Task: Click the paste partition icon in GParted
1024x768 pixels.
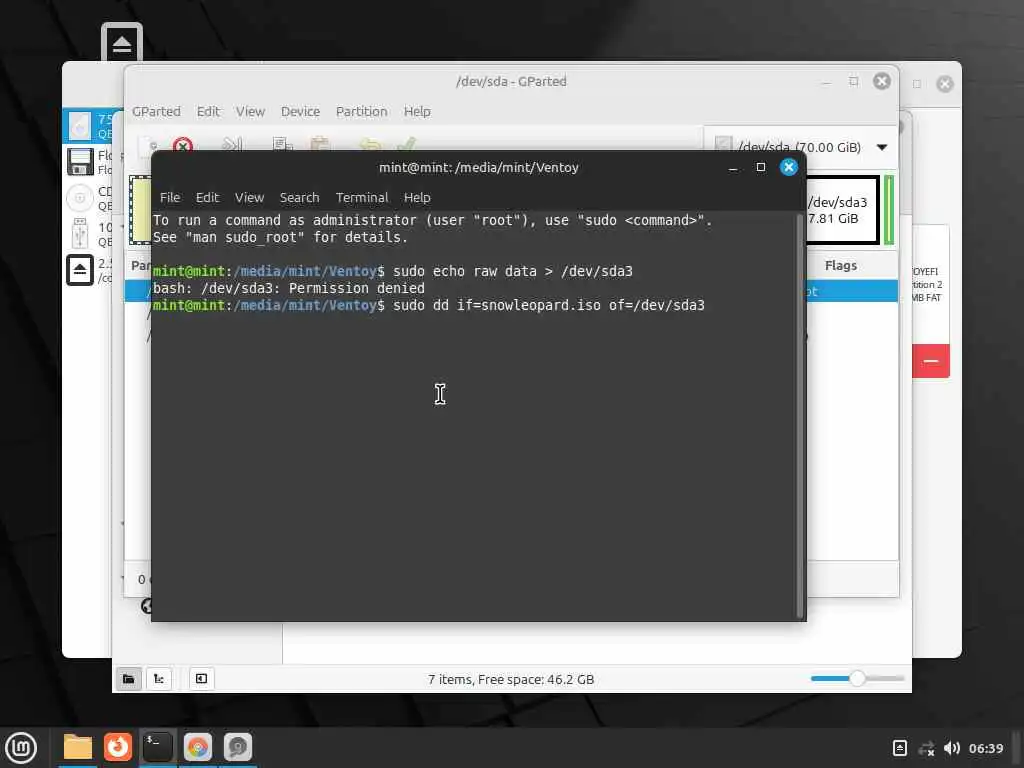Action: [x=320, y=144]
